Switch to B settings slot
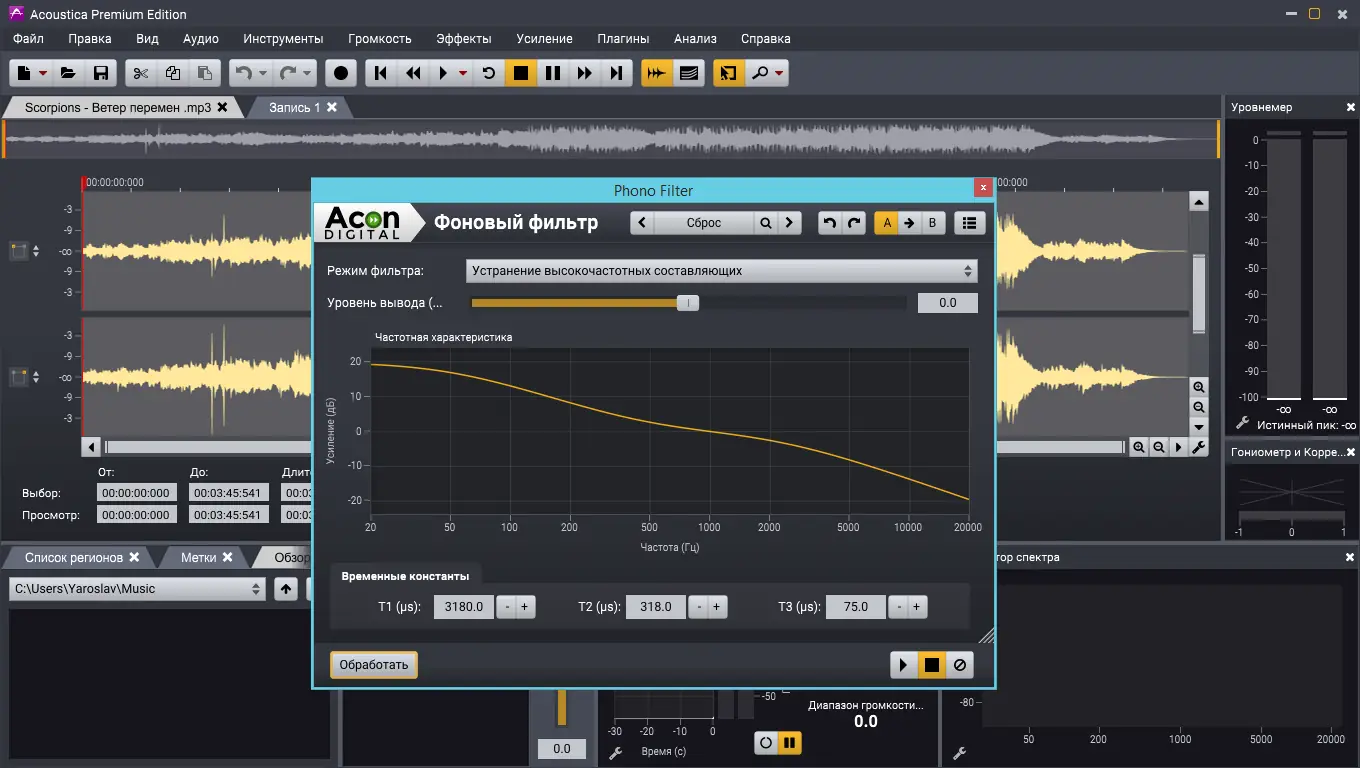The image size is (1360, 768). [932, 223]
